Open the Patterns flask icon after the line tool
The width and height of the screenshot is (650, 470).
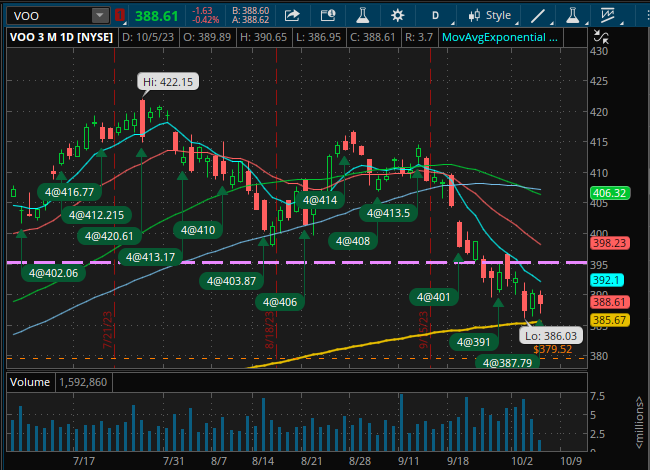tap(573, 16)
